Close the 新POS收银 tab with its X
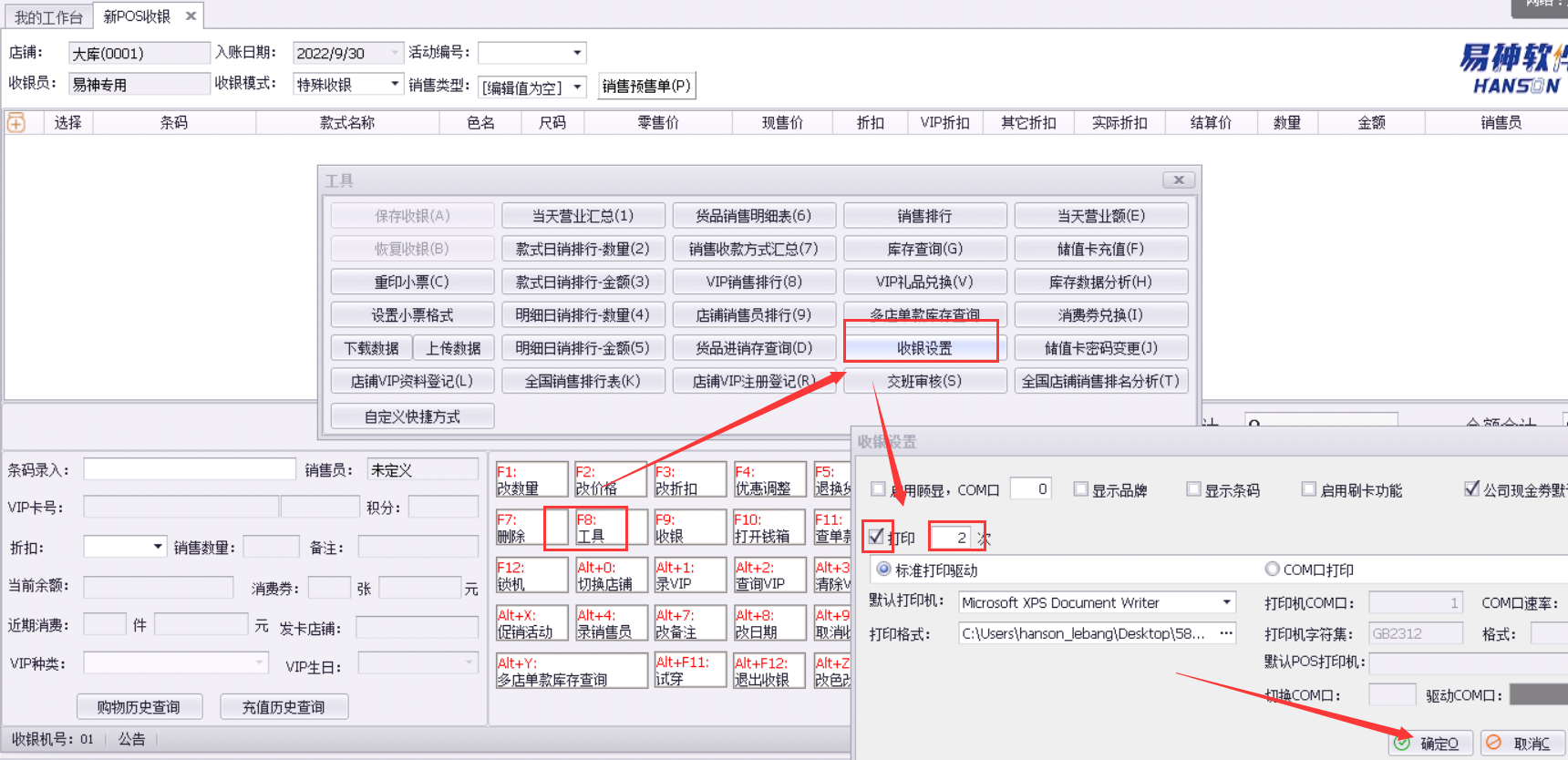This screenshot has width=1568, height=760. (191, 16)
